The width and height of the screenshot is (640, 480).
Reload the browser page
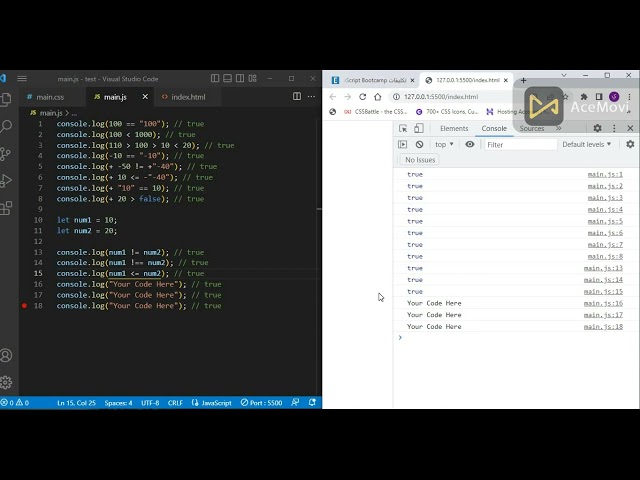pyautogui.click(x=362, y=97)
